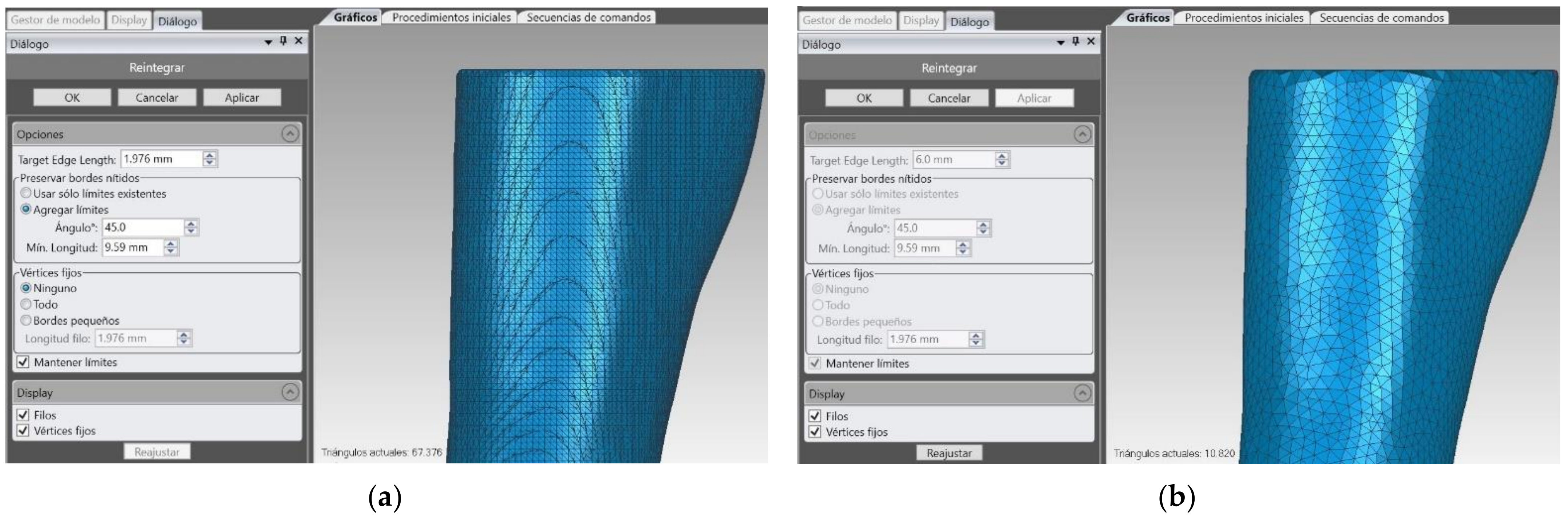
Task: Pin the right Diálogo panel
Action: point(1075,41)
